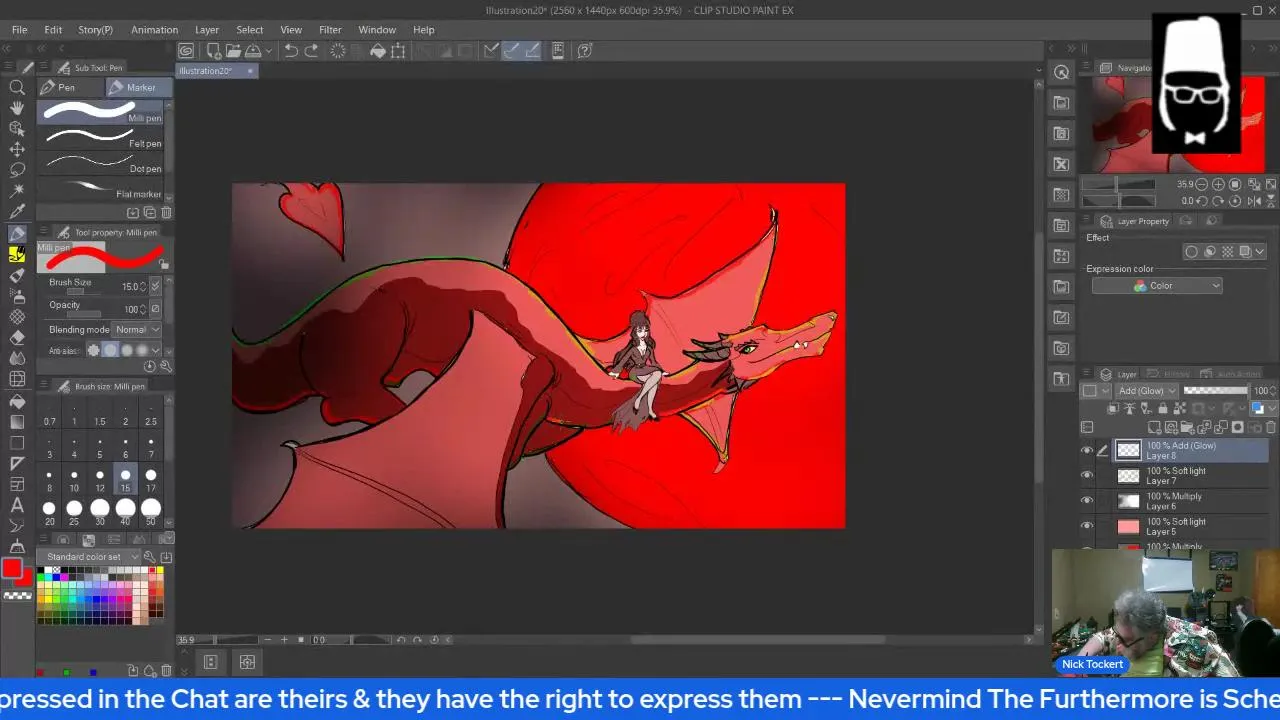Image resolution: width=1280 pixels, height=720 pixels.
Task: Open layer blend mode Add (Glow) dropdown
Action: pyautogui.click(x=1147, y=391)
